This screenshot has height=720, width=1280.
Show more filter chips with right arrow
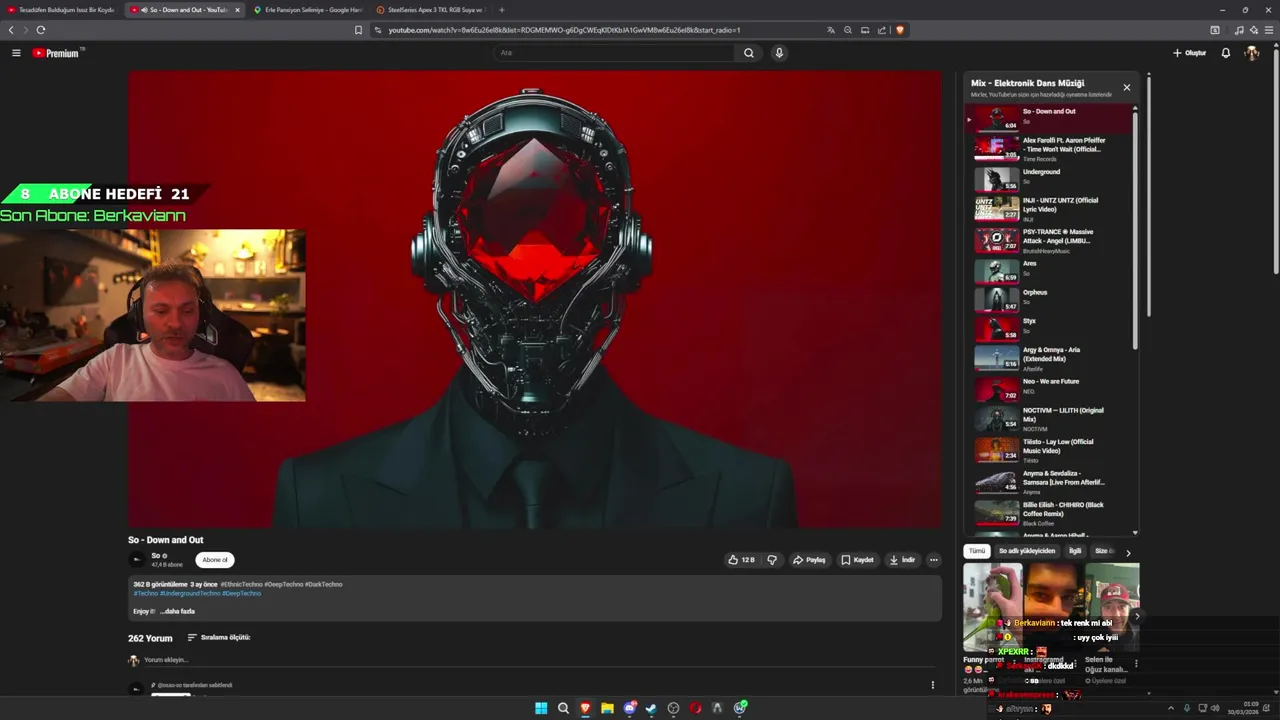tap(1128, 552)
